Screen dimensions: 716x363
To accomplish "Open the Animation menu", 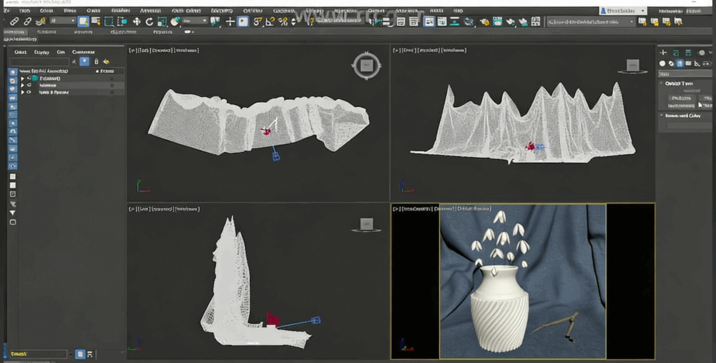I will (x=150, y=11).
